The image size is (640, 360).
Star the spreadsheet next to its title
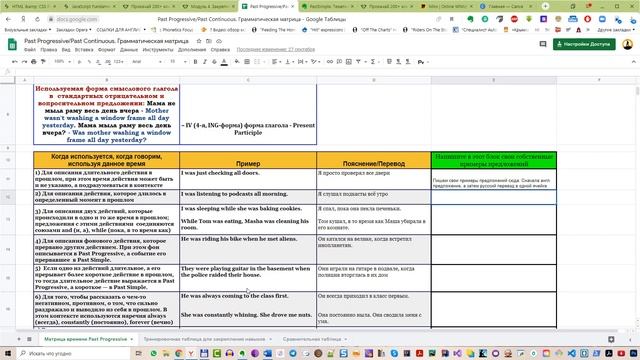(199, 41)
